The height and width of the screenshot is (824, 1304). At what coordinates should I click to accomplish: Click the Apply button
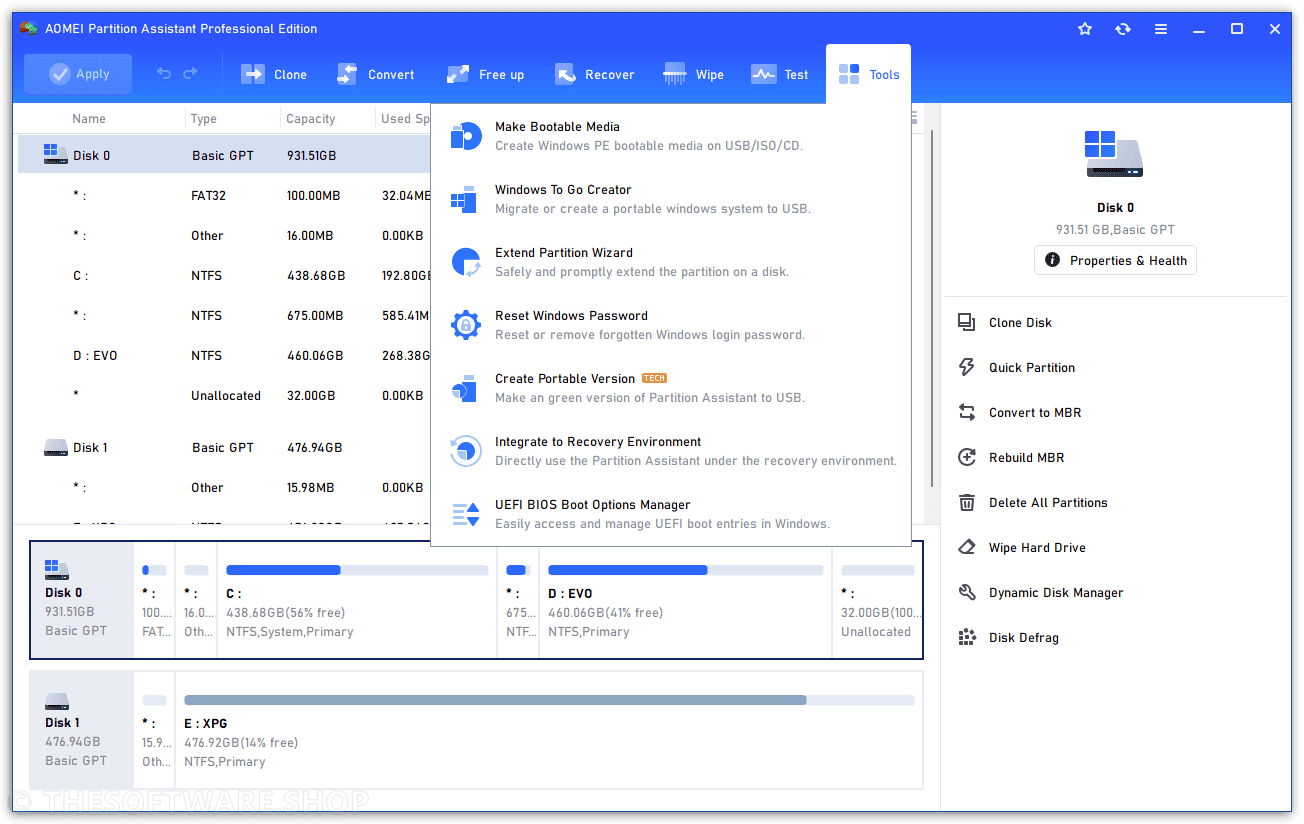(78, 74)
